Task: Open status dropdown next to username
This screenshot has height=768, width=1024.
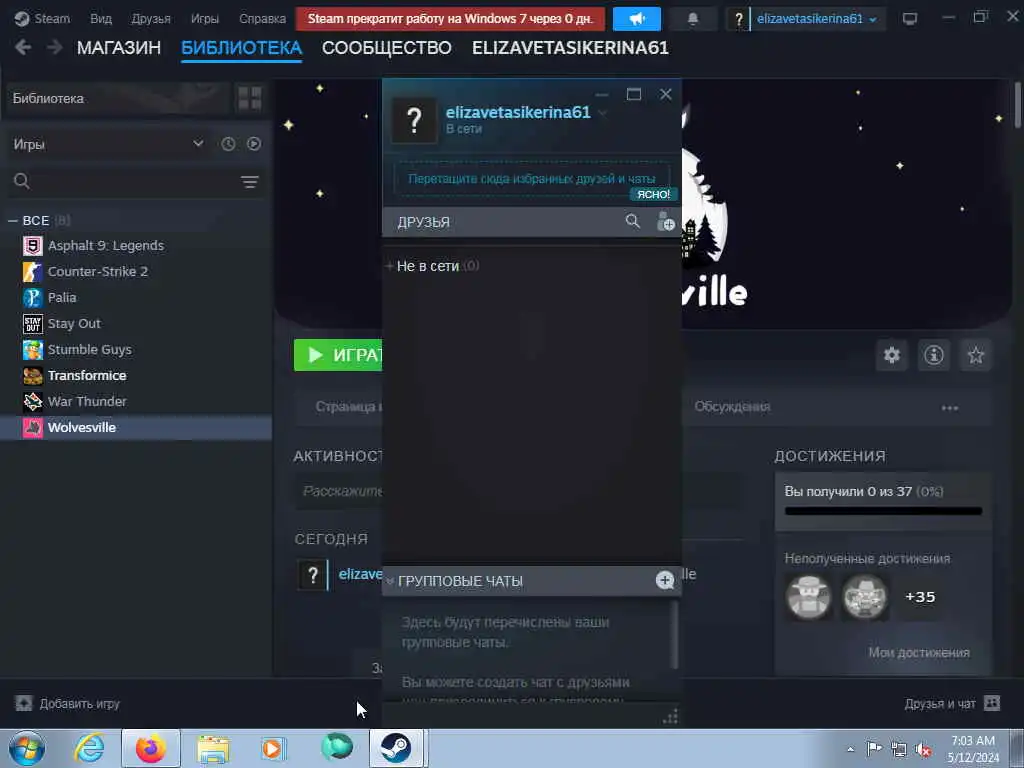Action: pyautogui.click(x=602, y=113)
